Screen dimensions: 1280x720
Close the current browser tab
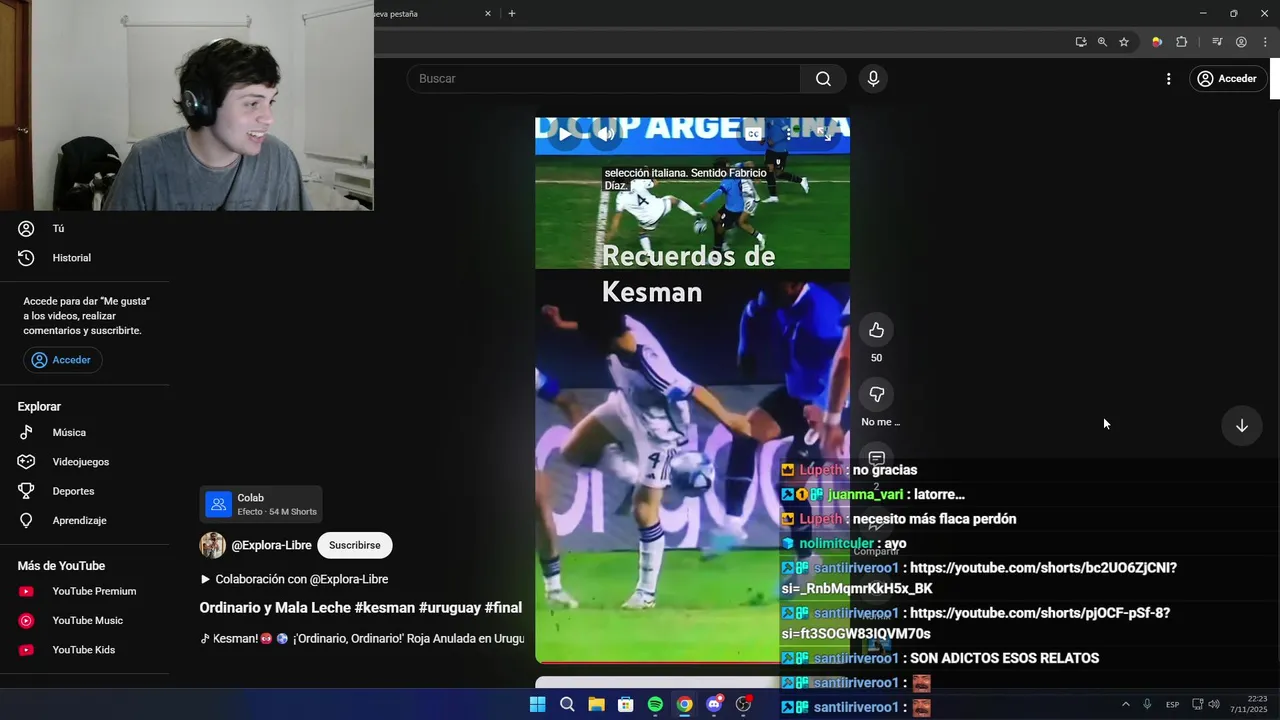[488, 14]
